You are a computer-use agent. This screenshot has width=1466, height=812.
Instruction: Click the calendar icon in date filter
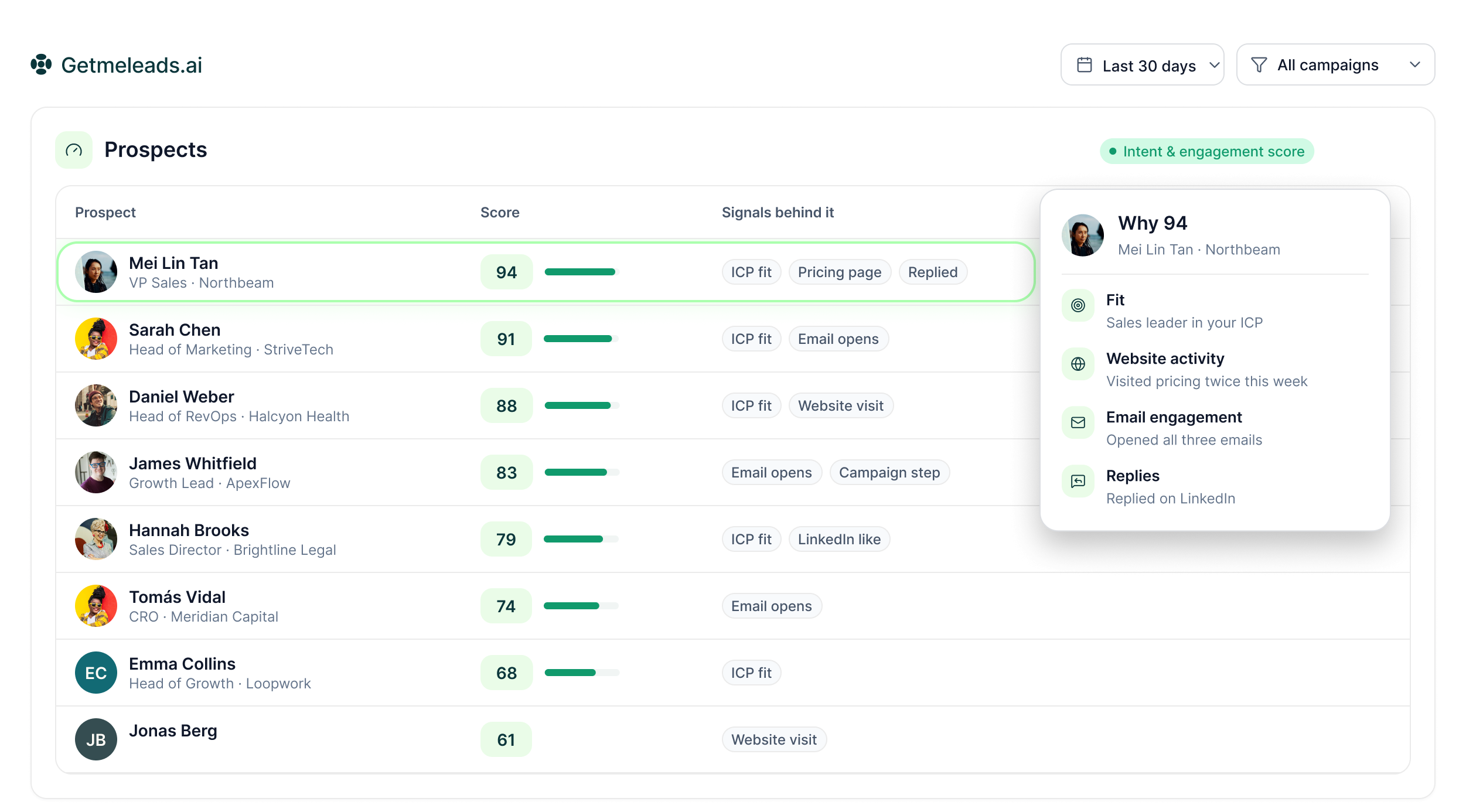point(1085,65)
